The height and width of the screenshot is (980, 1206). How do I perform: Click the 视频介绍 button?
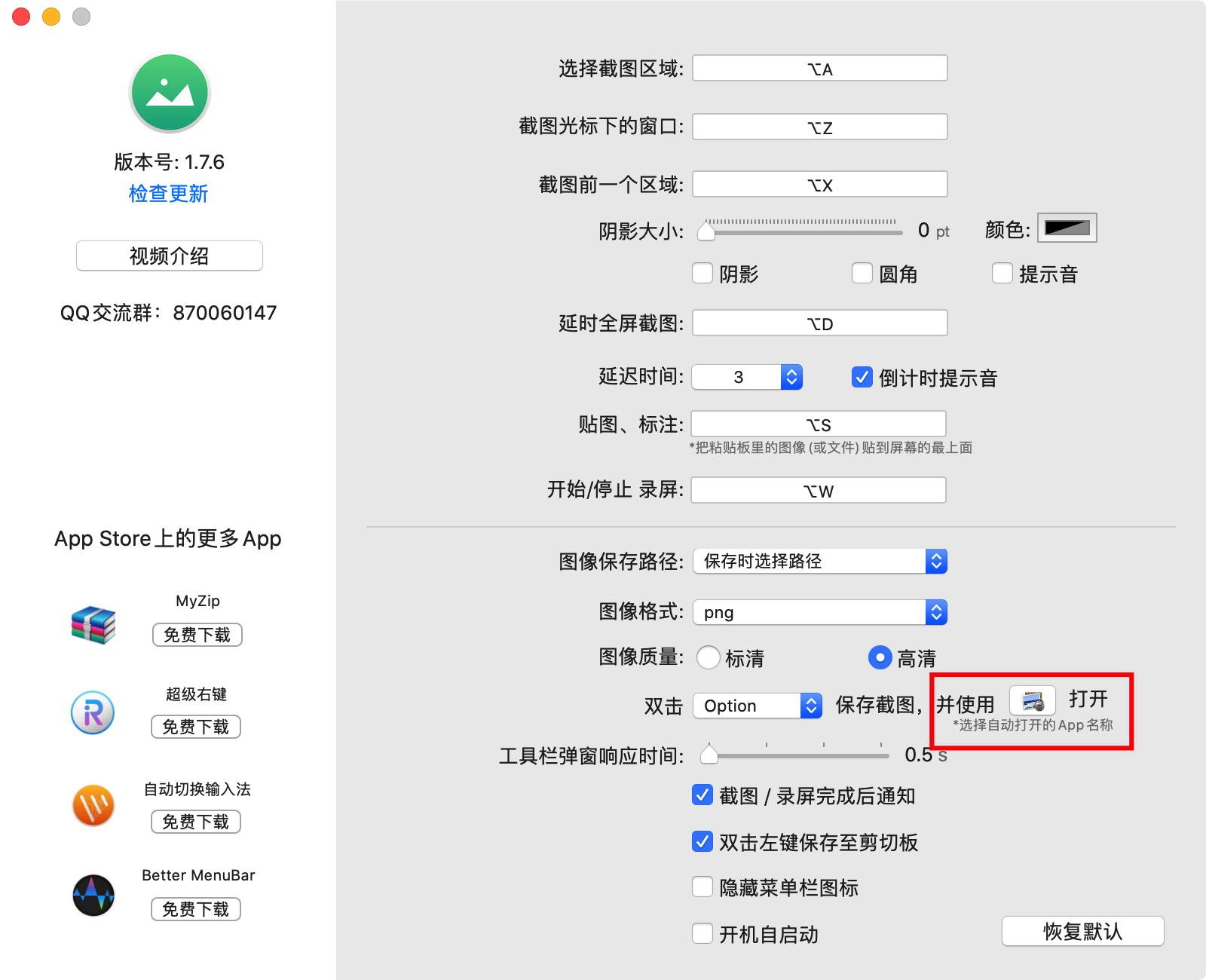[x=168, y=256]
